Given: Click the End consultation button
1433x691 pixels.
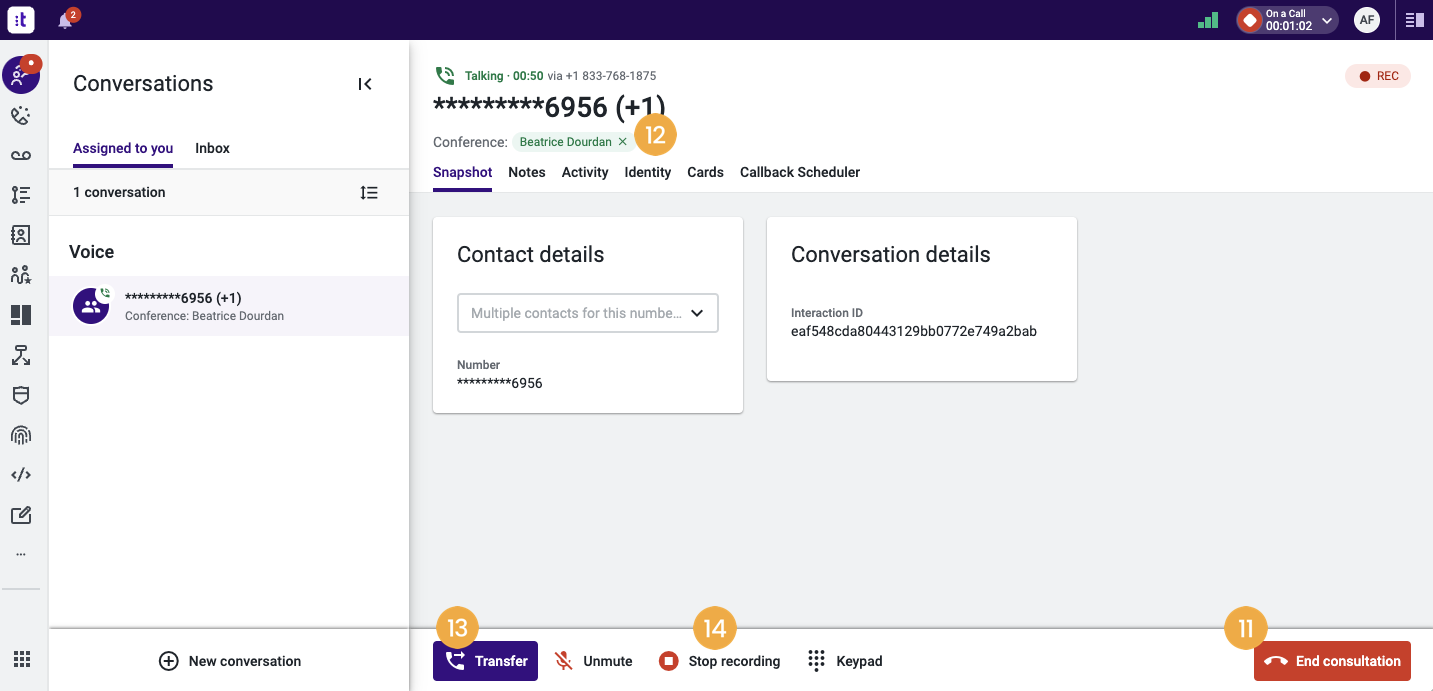Looking at the screenshot, I should [x=1332, y=661].
